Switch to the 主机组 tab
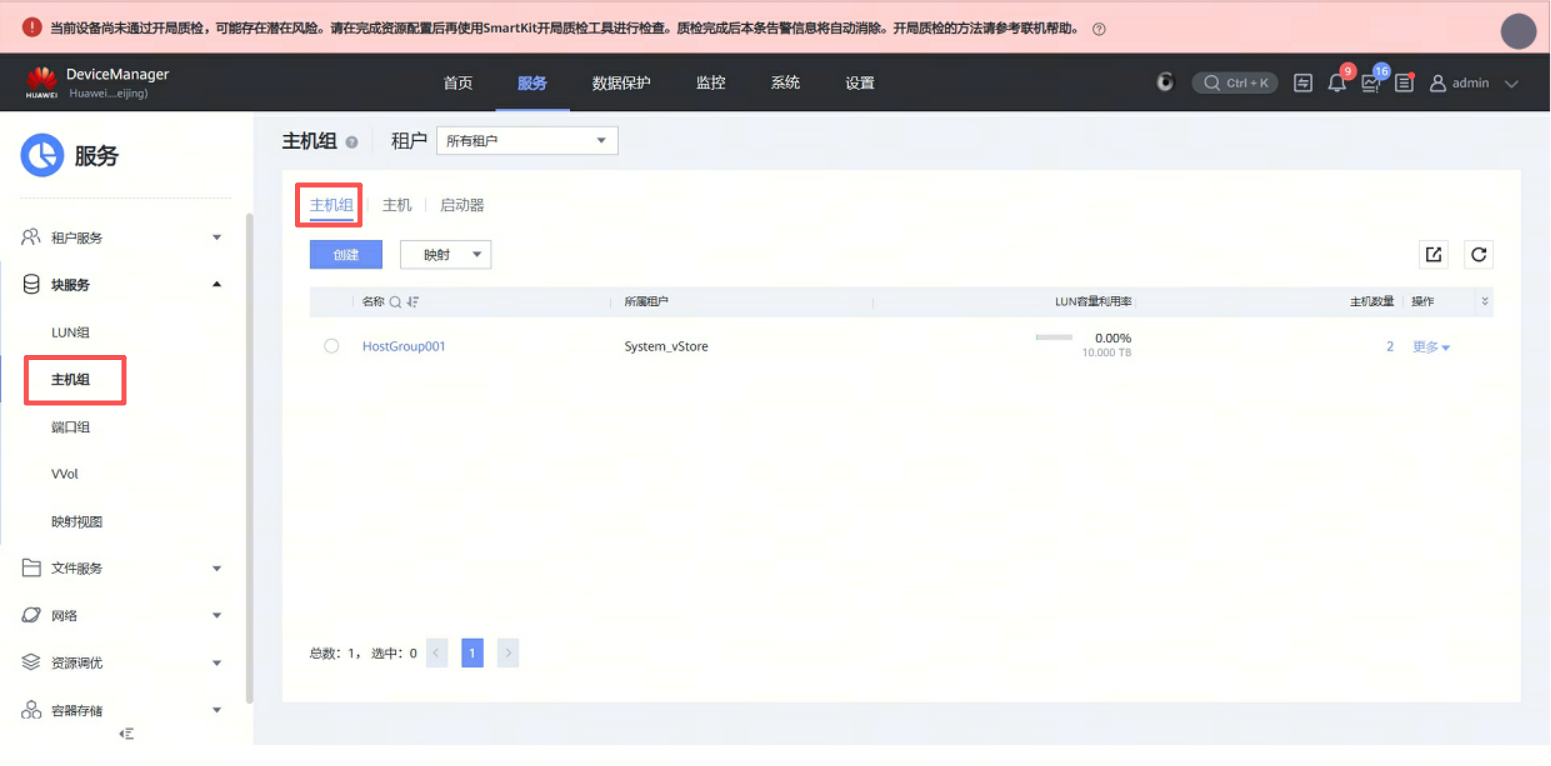The image size is (1551, 766). (x=331, y=205)
